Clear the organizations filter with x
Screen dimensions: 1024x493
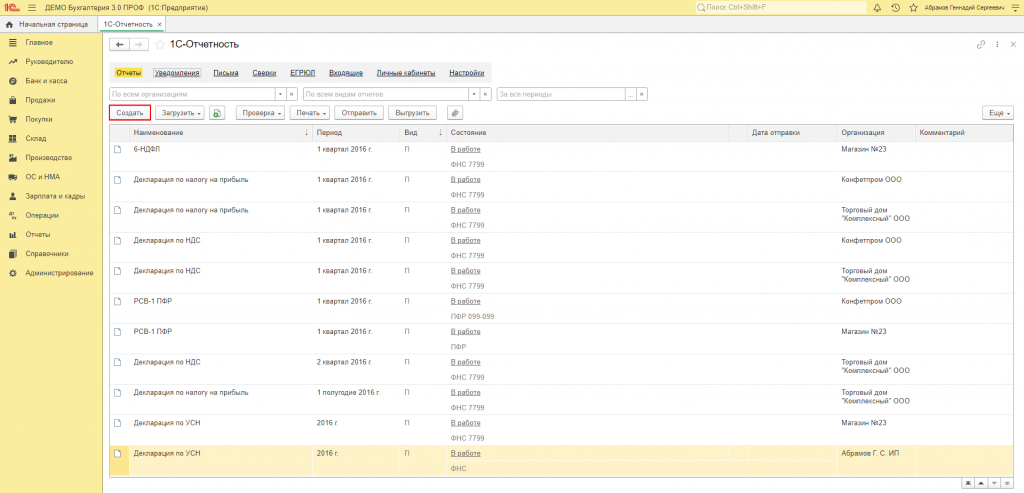pos(293,94)
